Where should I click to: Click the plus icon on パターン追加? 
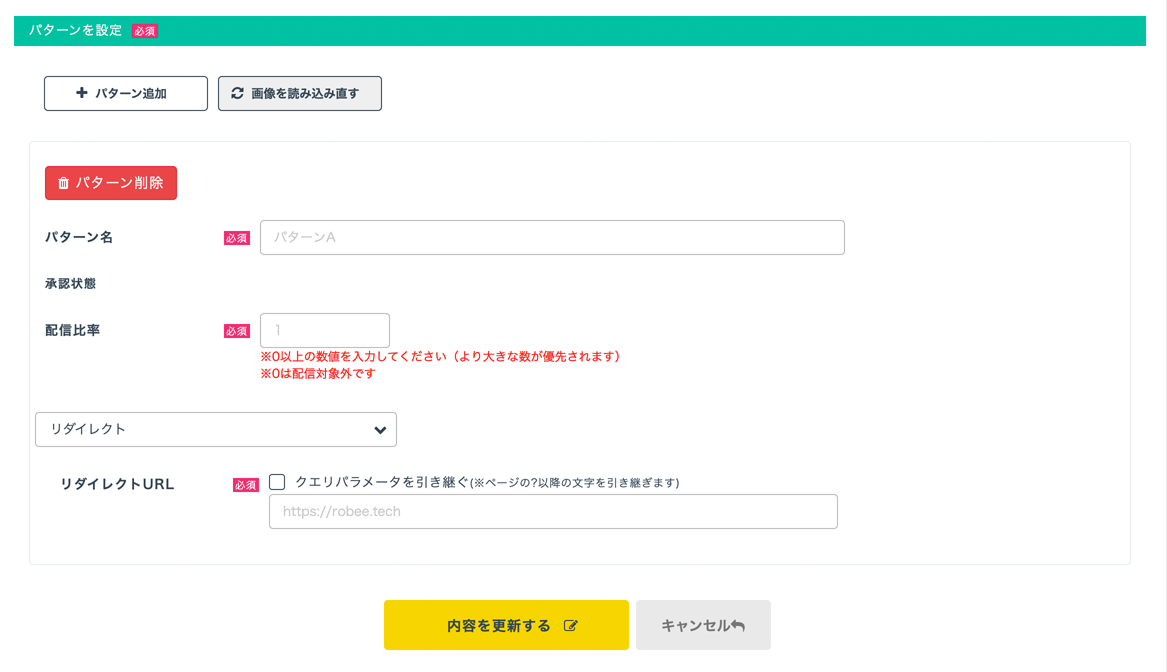[82, 94]
